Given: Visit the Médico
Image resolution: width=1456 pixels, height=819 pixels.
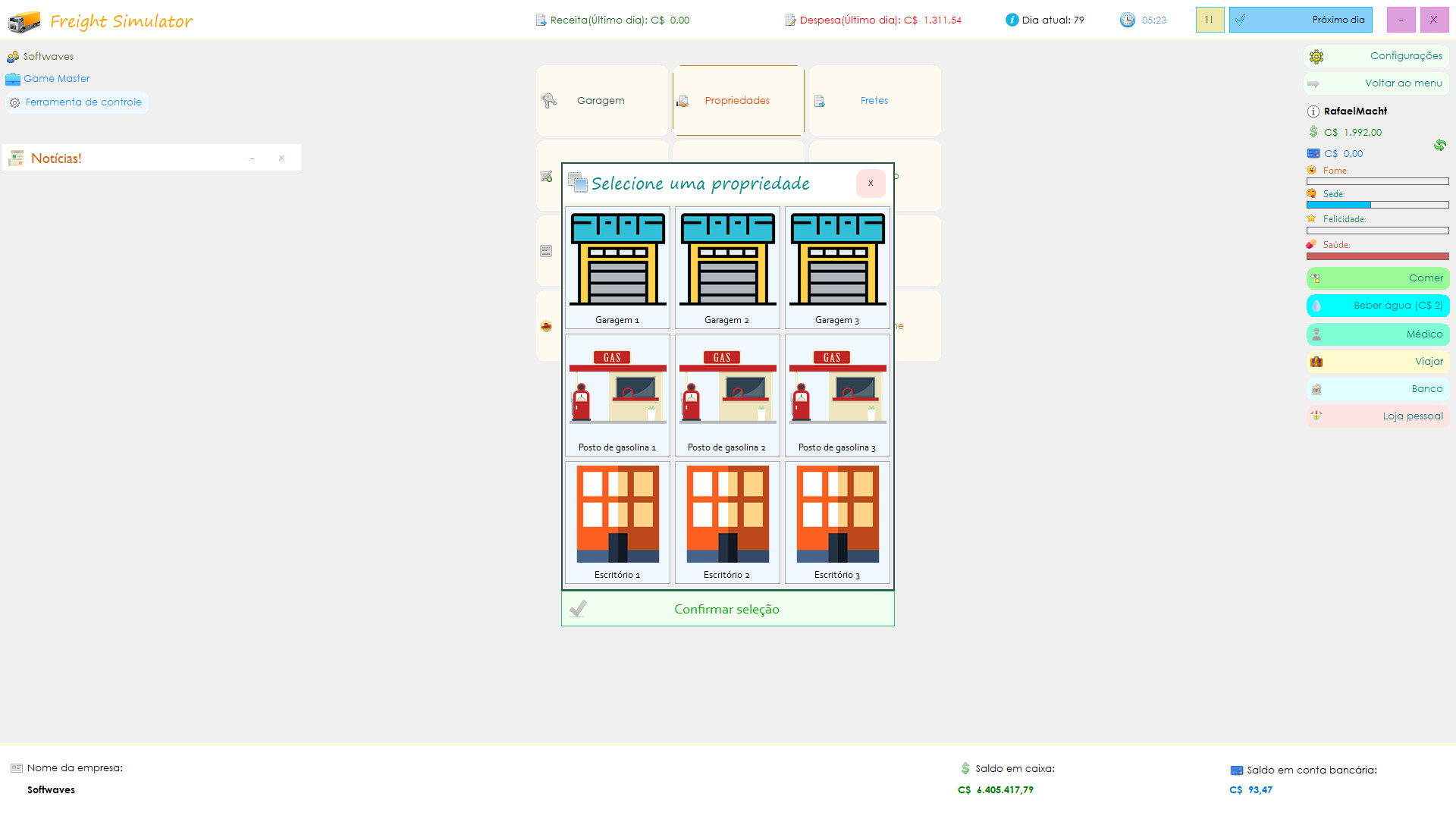Looking at the screenshot, I should (1378, 334).
